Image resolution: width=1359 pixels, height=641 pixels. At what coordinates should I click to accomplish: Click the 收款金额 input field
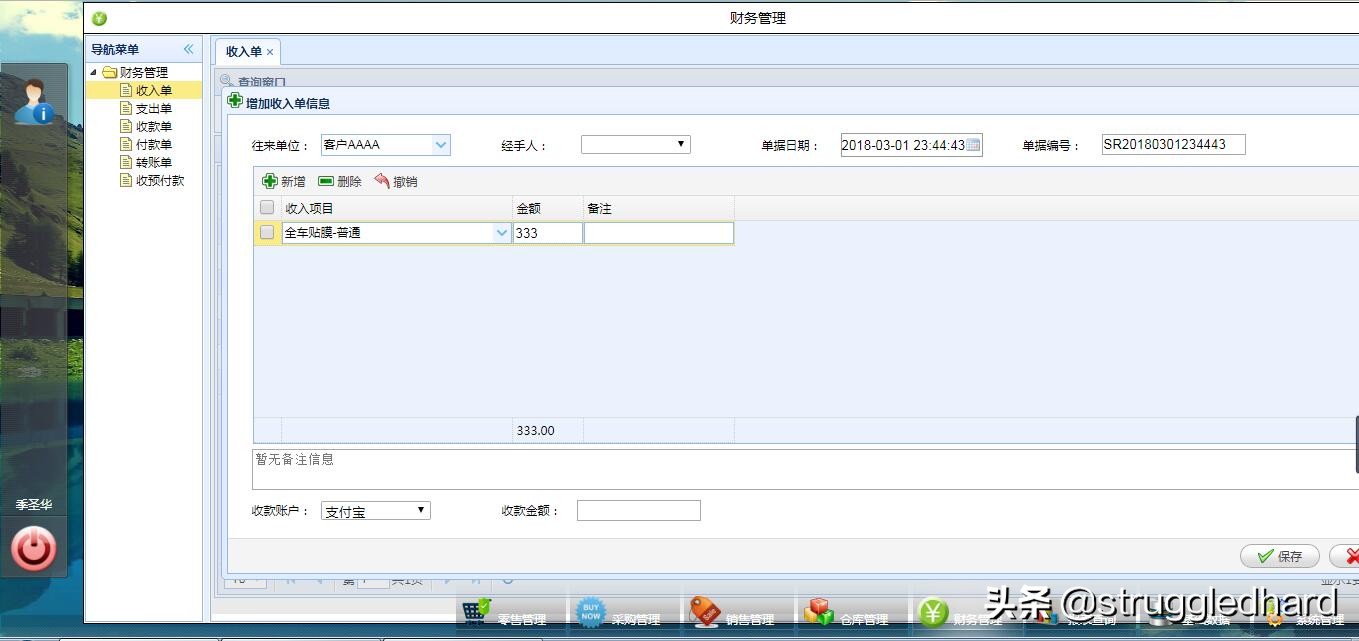click(x=638, y=510)
